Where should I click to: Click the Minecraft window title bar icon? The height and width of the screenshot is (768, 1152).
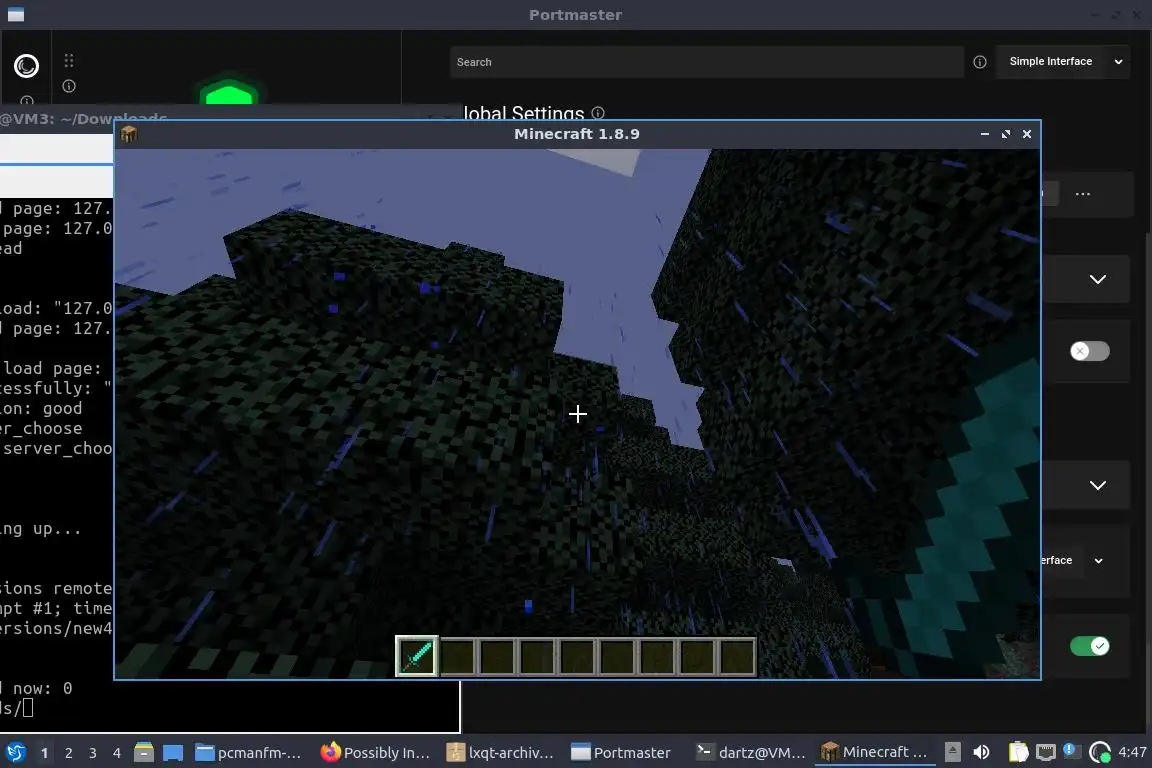pos(129,134)
